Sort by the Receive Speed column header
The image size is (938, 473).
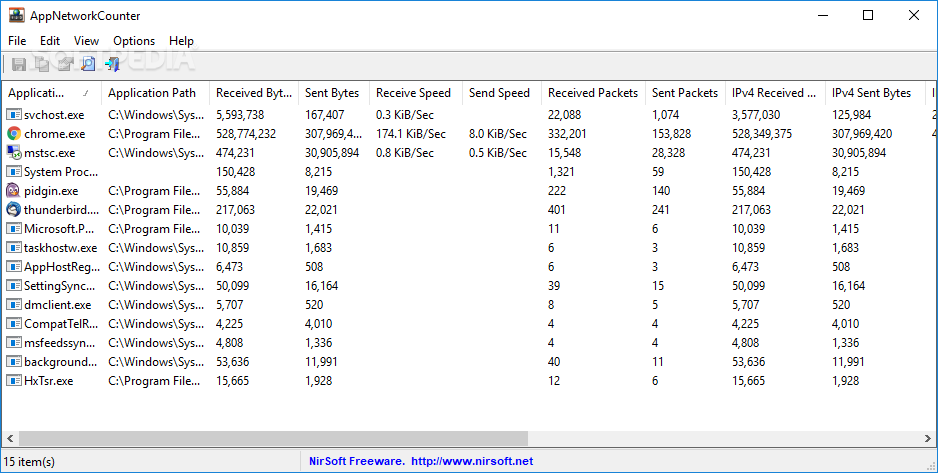pyautogui.click(x=416, y=93)
